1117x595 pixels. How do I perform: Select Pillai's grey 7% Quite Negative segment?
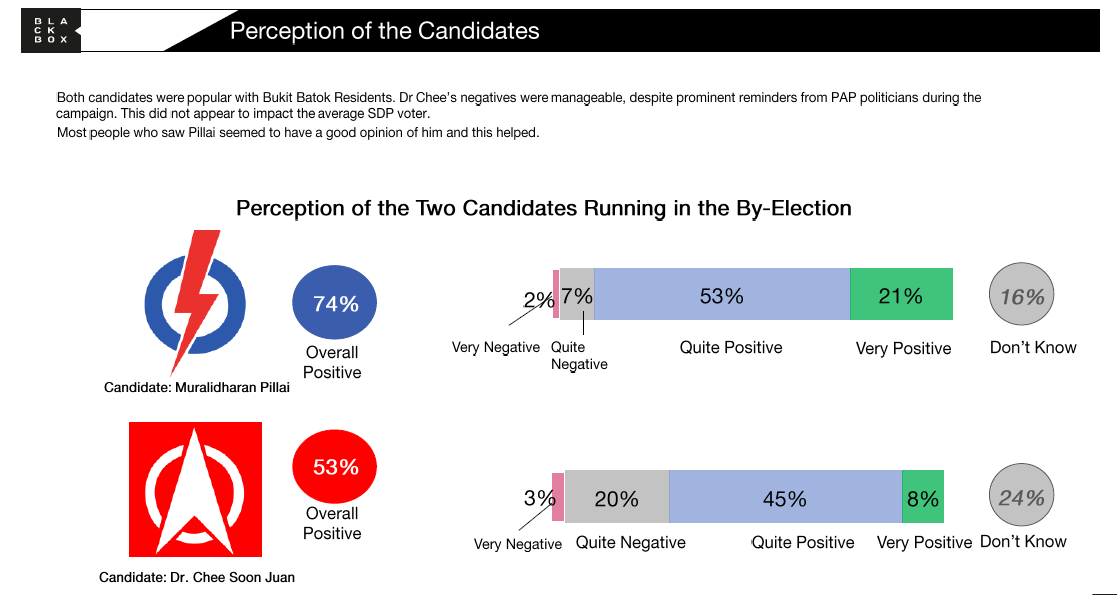pos(577,295)
